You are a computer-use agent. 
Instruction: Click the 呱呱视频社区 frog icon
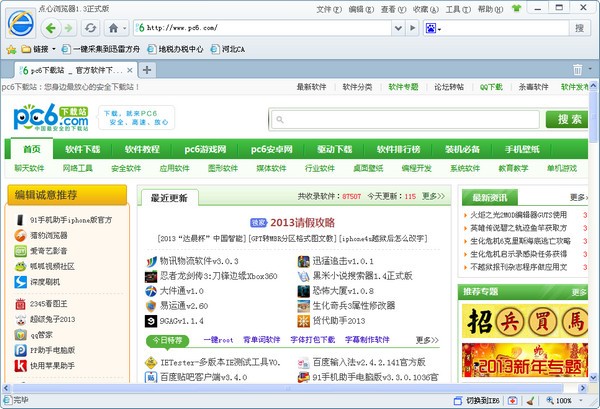coord(20,266)
